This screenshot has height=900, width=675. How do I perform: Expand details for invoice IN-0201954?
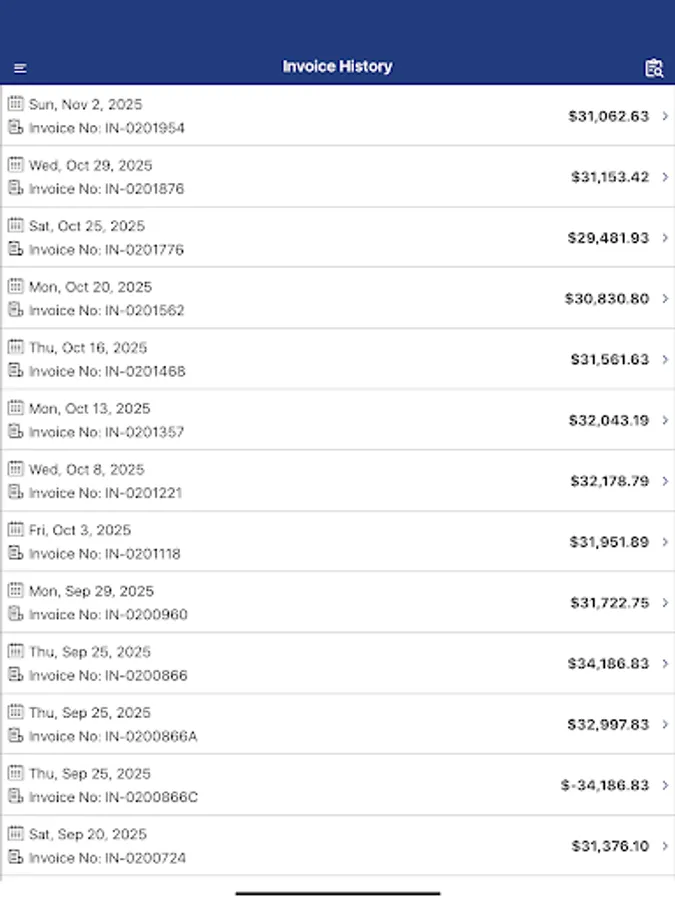[663, 116]
